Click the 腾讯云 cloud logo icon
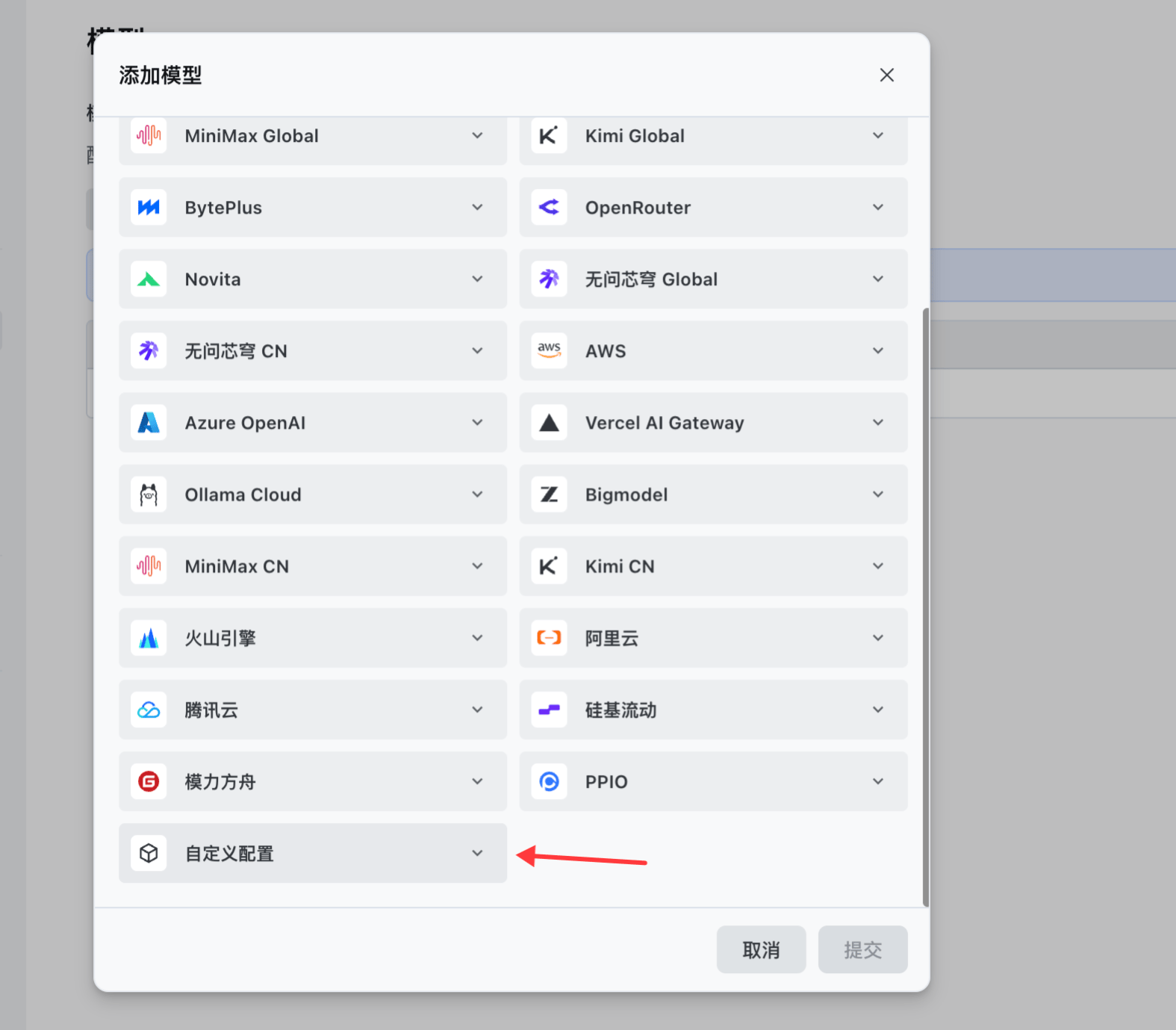 click(149, 710)
